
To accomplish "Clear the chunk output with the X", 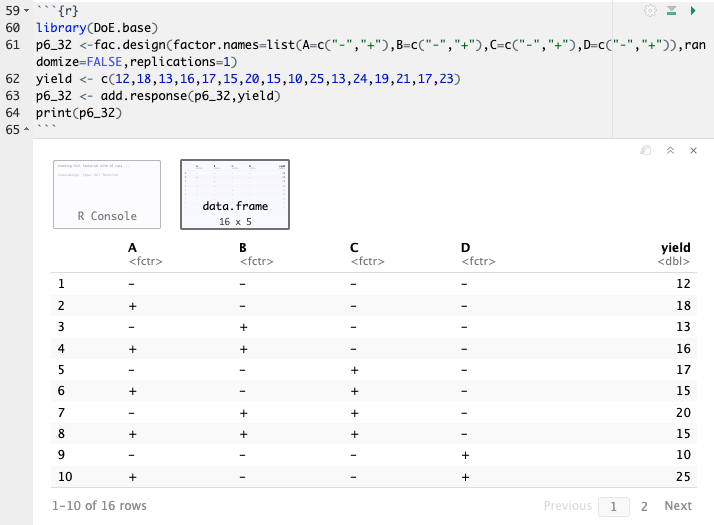I will (x=693, y=150).
